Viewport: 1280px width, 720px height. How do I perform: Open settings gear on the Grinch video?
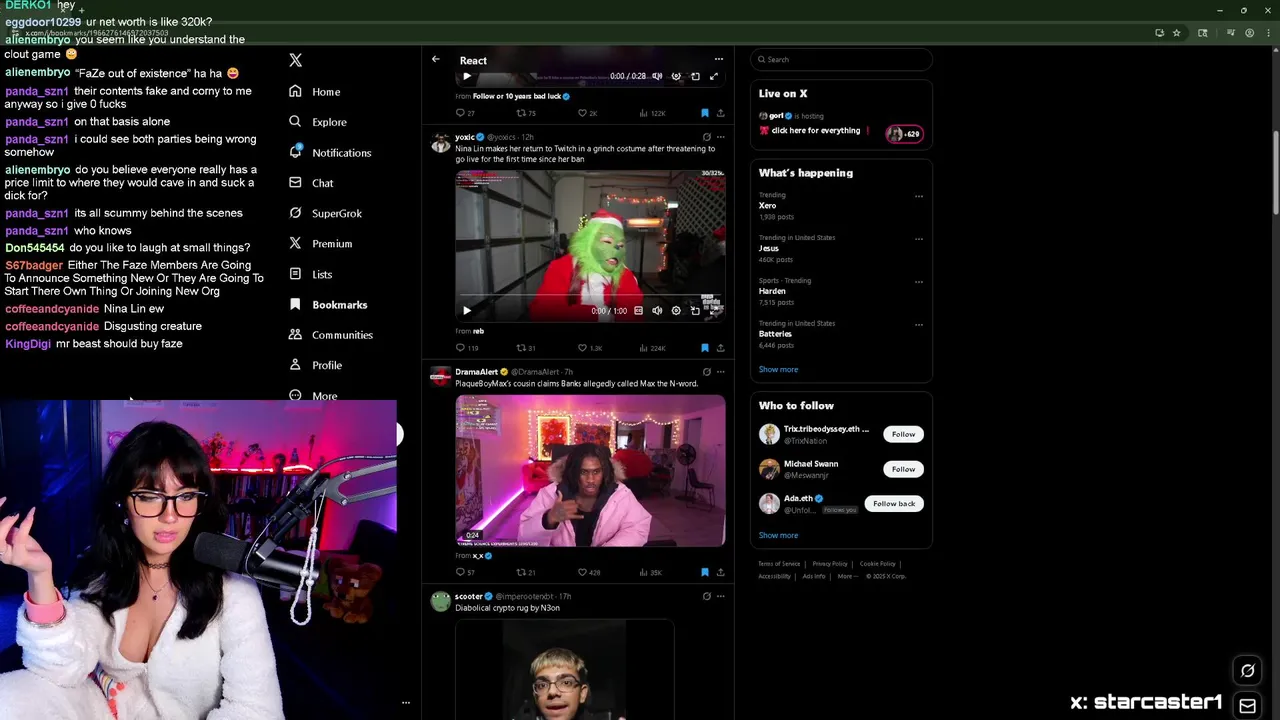pyautogui.click(x=676, y=311)
